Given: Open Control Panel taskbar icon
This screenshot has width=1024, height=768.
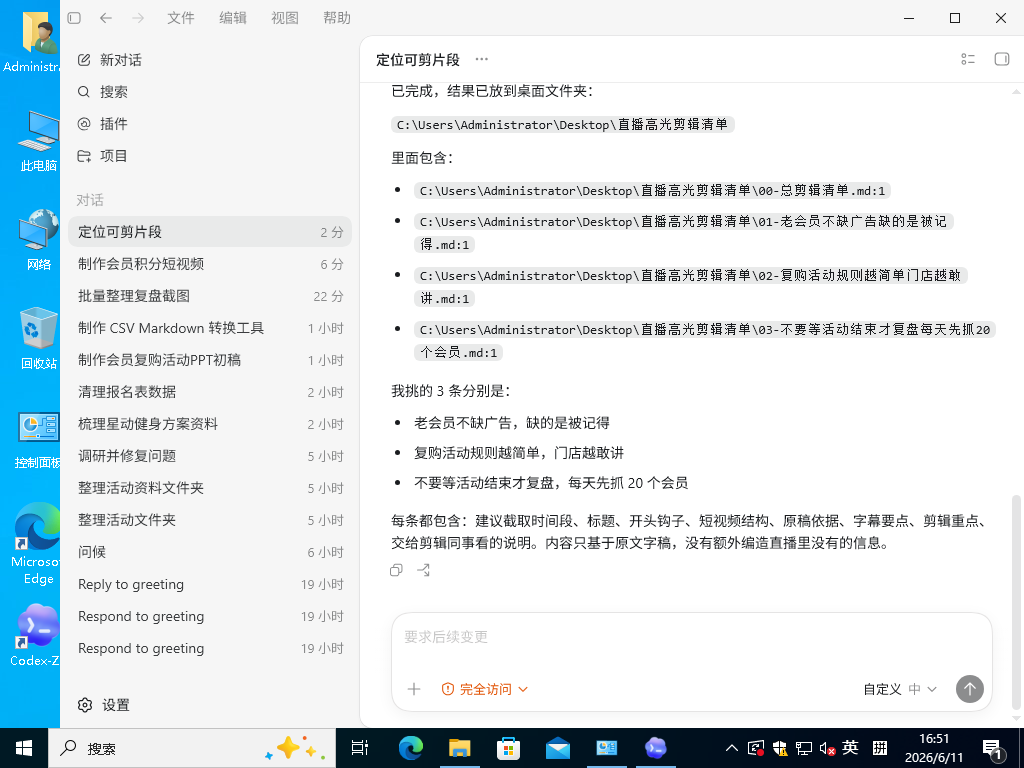Looking at the screenshot, I should pyautogui.click(x=607, y=748).
